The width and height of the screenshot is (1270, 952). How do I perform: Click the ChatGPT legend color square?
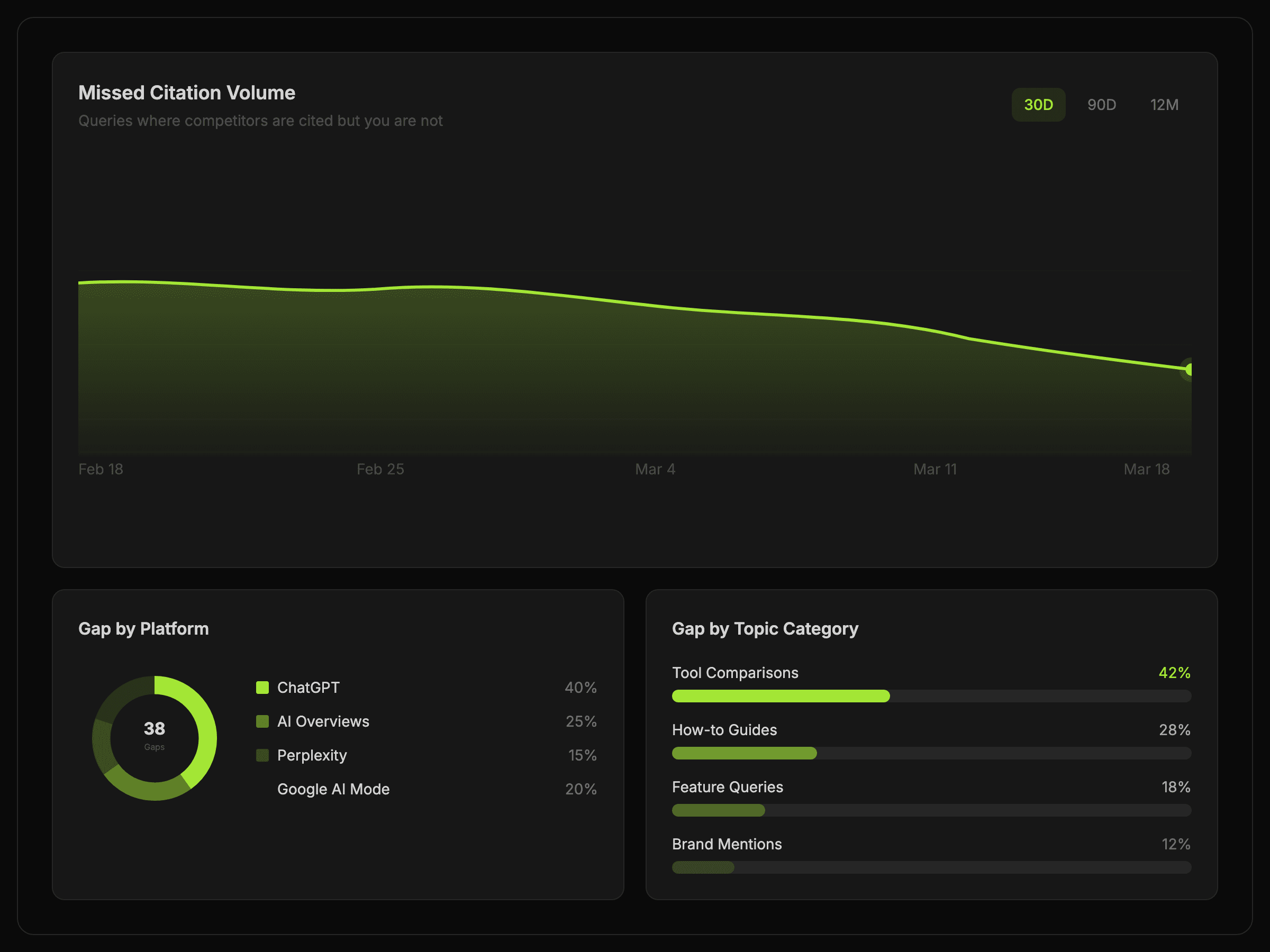point(262,688)
